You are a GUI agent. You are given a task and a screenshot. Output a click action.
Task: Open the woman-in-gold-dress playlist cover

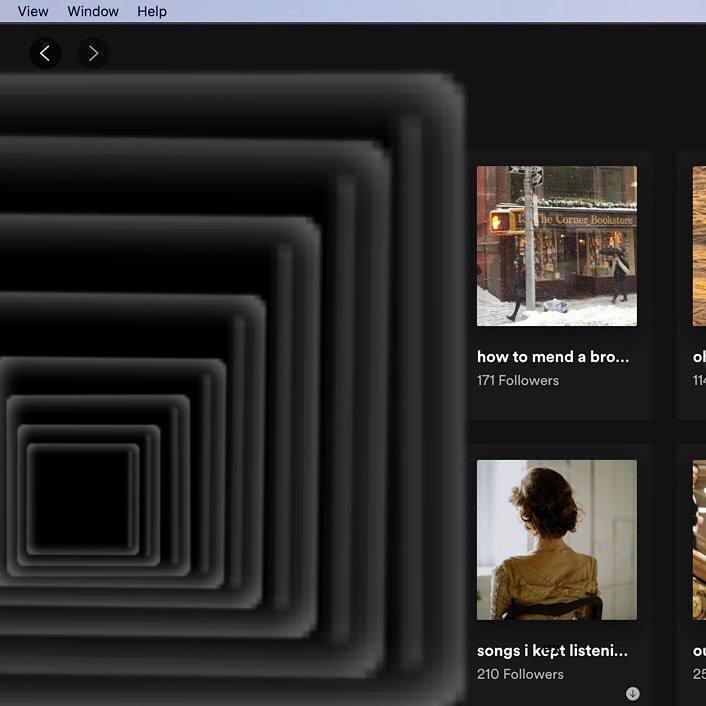[557, 540]
